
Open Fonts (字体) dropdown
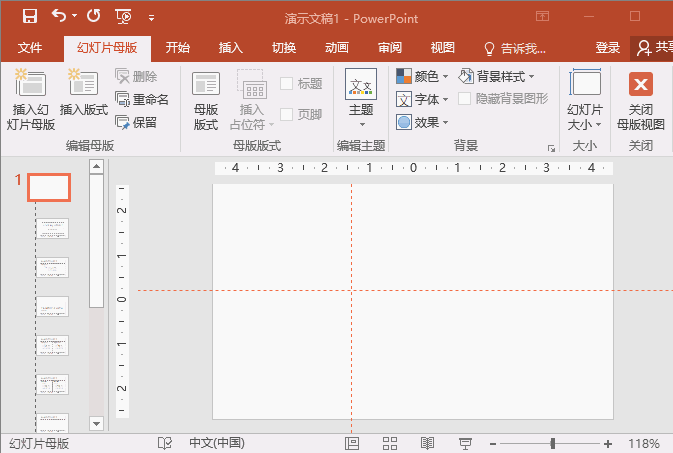click(421, 99)
